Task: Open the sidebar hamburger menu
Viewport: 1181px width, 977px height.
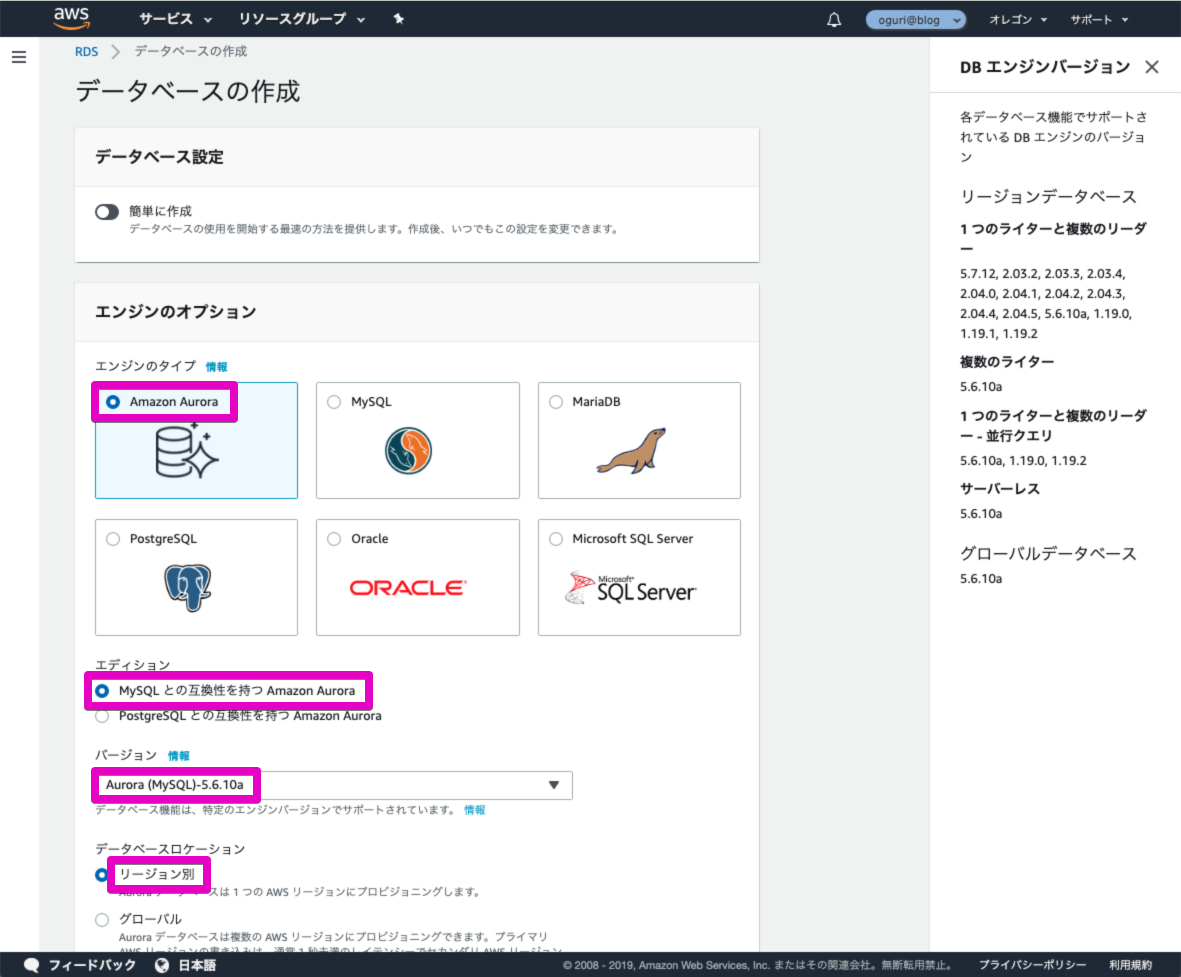Action: [x=18, y=57]
